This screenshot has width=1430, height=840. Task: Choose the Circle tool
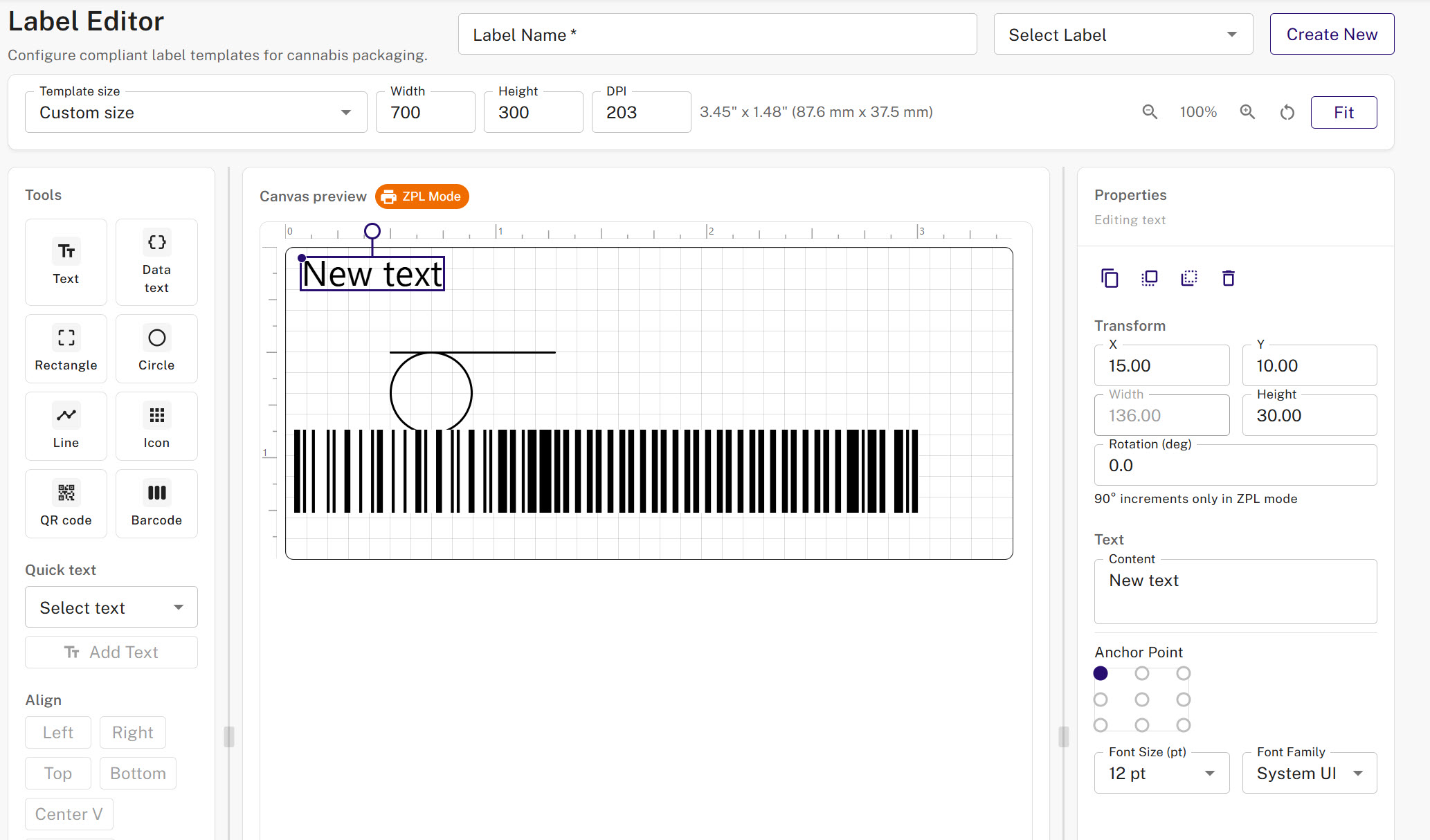click(156, 349)
